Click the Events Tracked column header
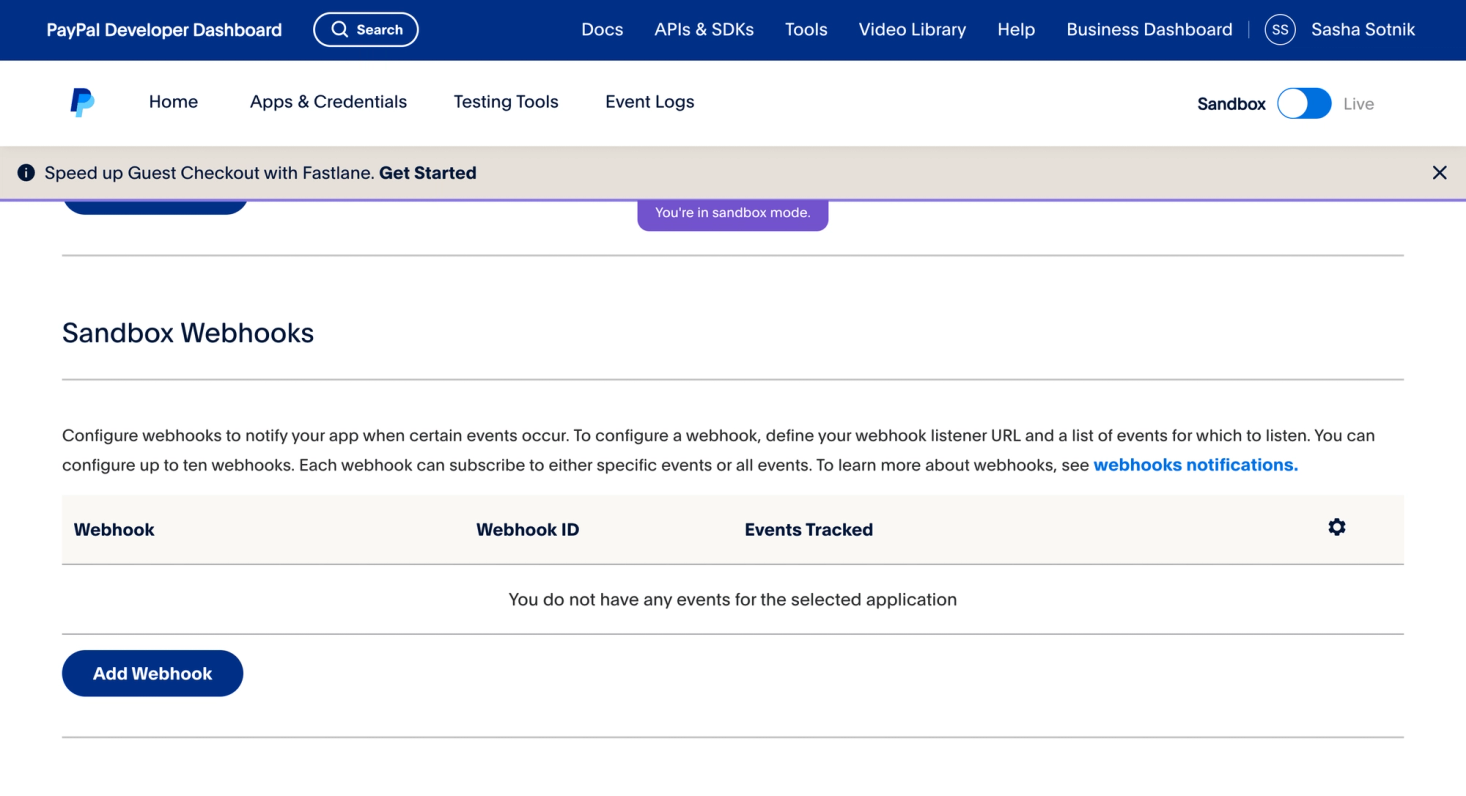1466x796 pixels. [809, 530]
